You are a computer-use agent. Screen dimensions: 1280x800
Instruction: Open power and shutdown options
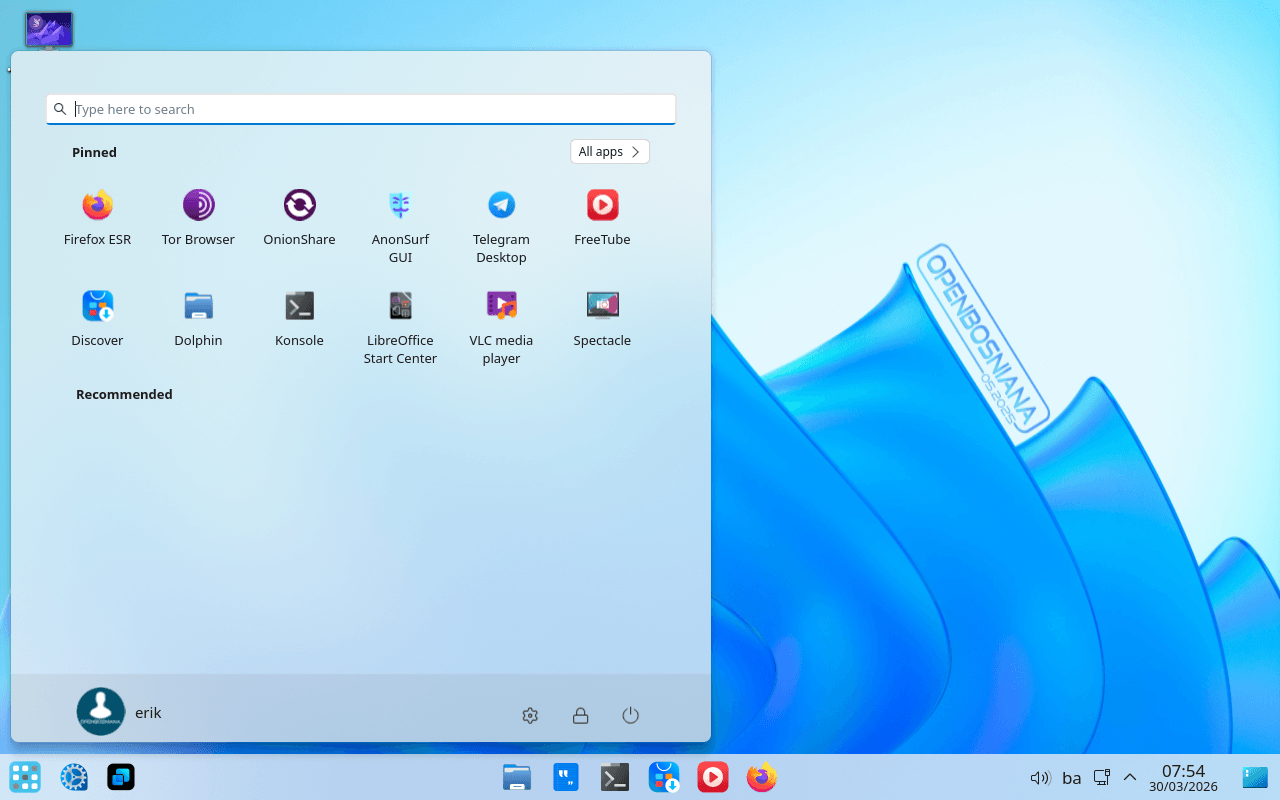click(x=630, y=715)
